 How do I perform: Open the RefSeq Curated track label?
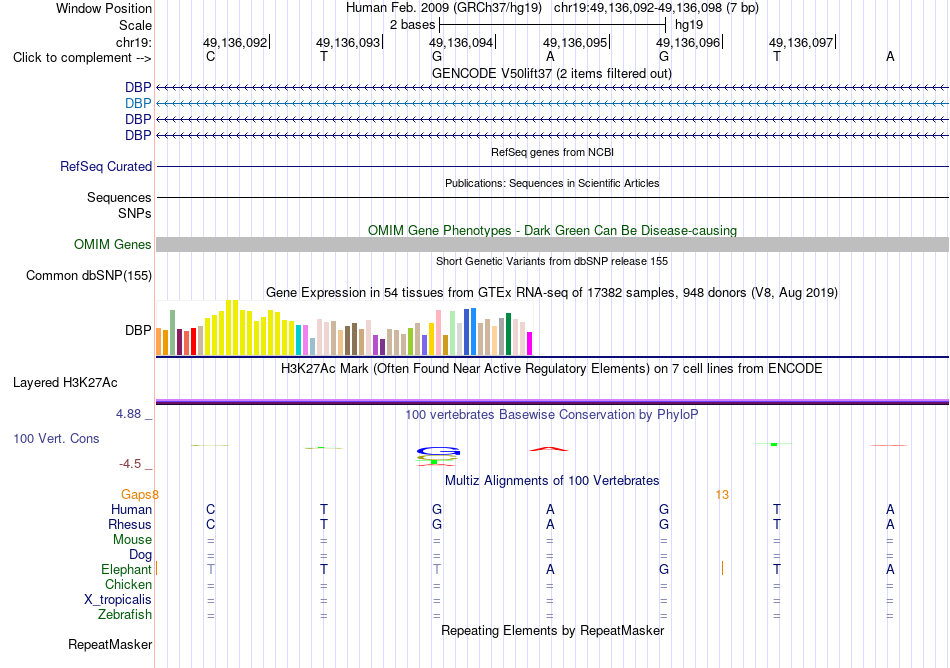click(x=106, y=166)
